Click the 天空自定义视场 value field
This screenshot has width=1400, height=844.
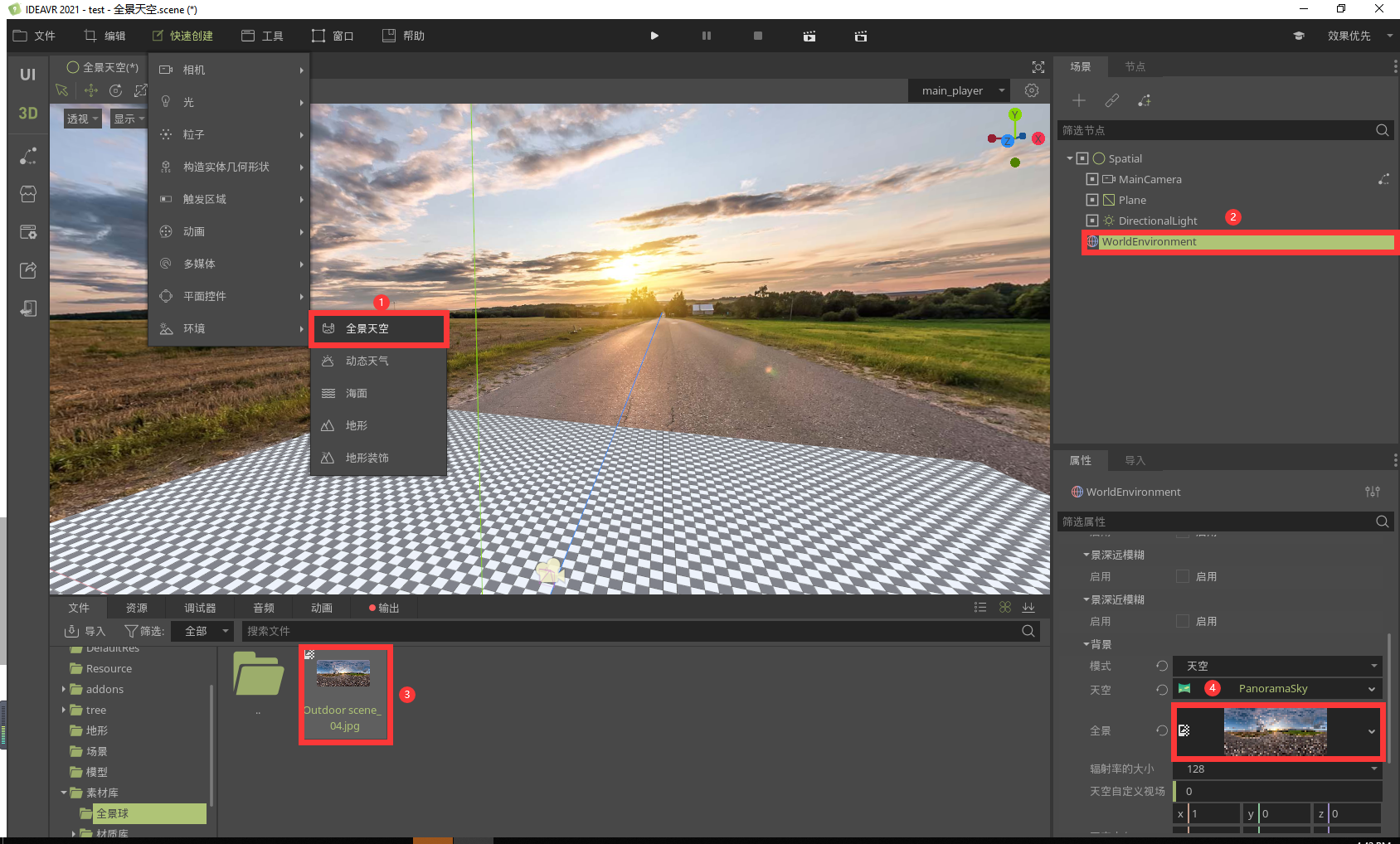tap(1277, 791)
